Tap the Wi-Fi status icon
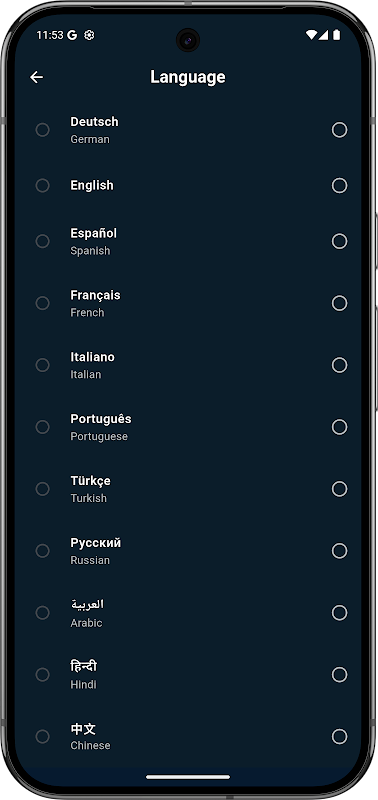 (x=311, y=35)
